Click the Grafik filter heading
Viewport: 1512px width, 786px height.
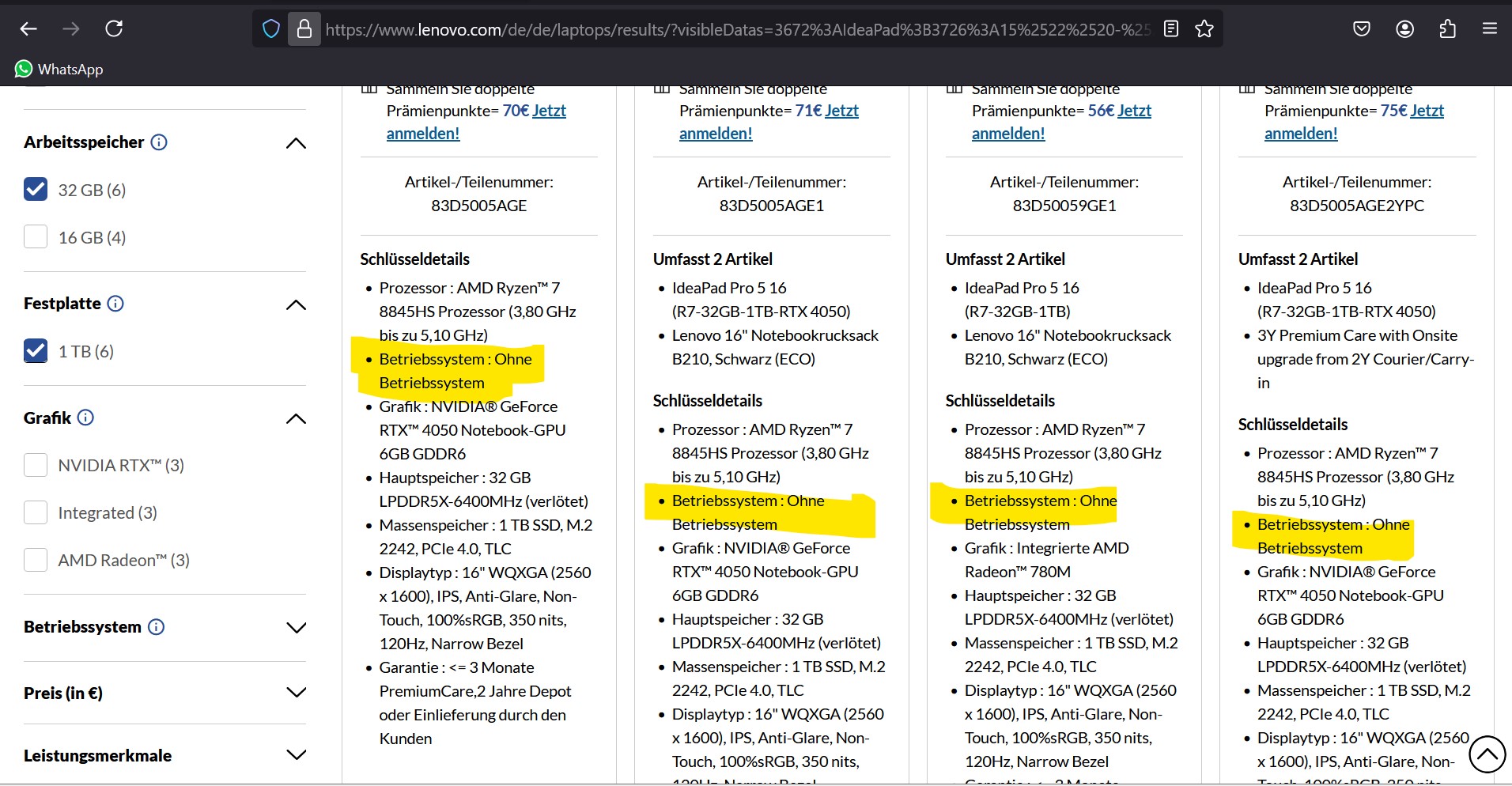tap(47, 418)
